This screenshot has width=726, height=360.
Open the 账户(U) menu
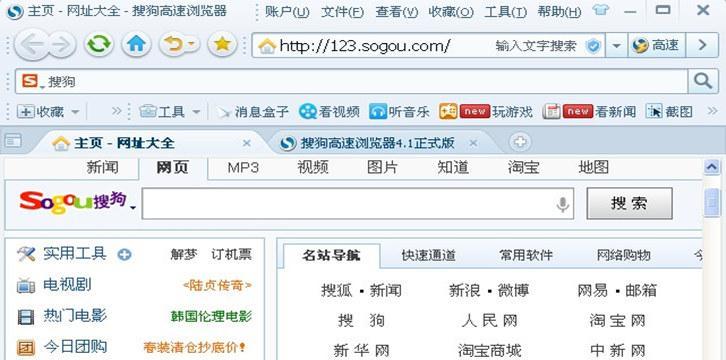[x=287, y=12]
